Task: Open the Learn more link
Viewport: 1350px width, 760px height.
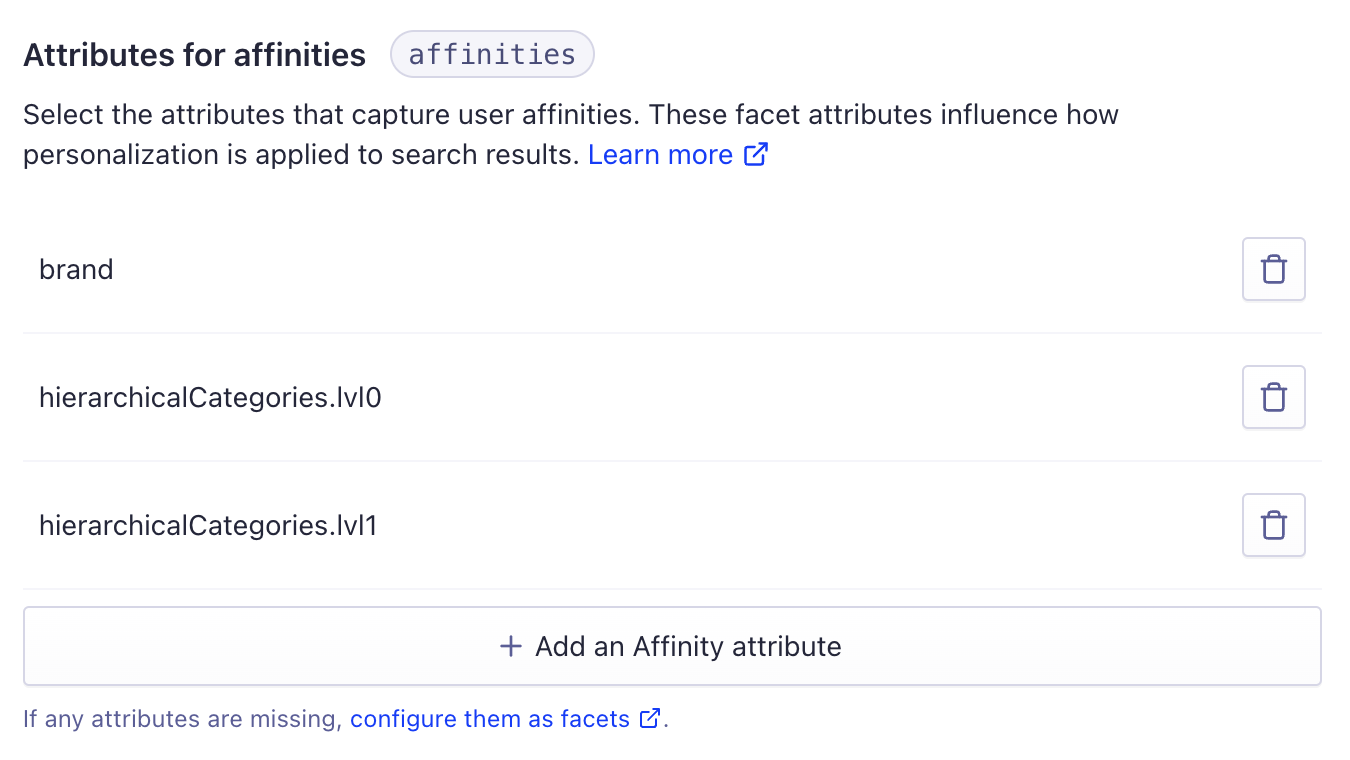Action: 660,154
